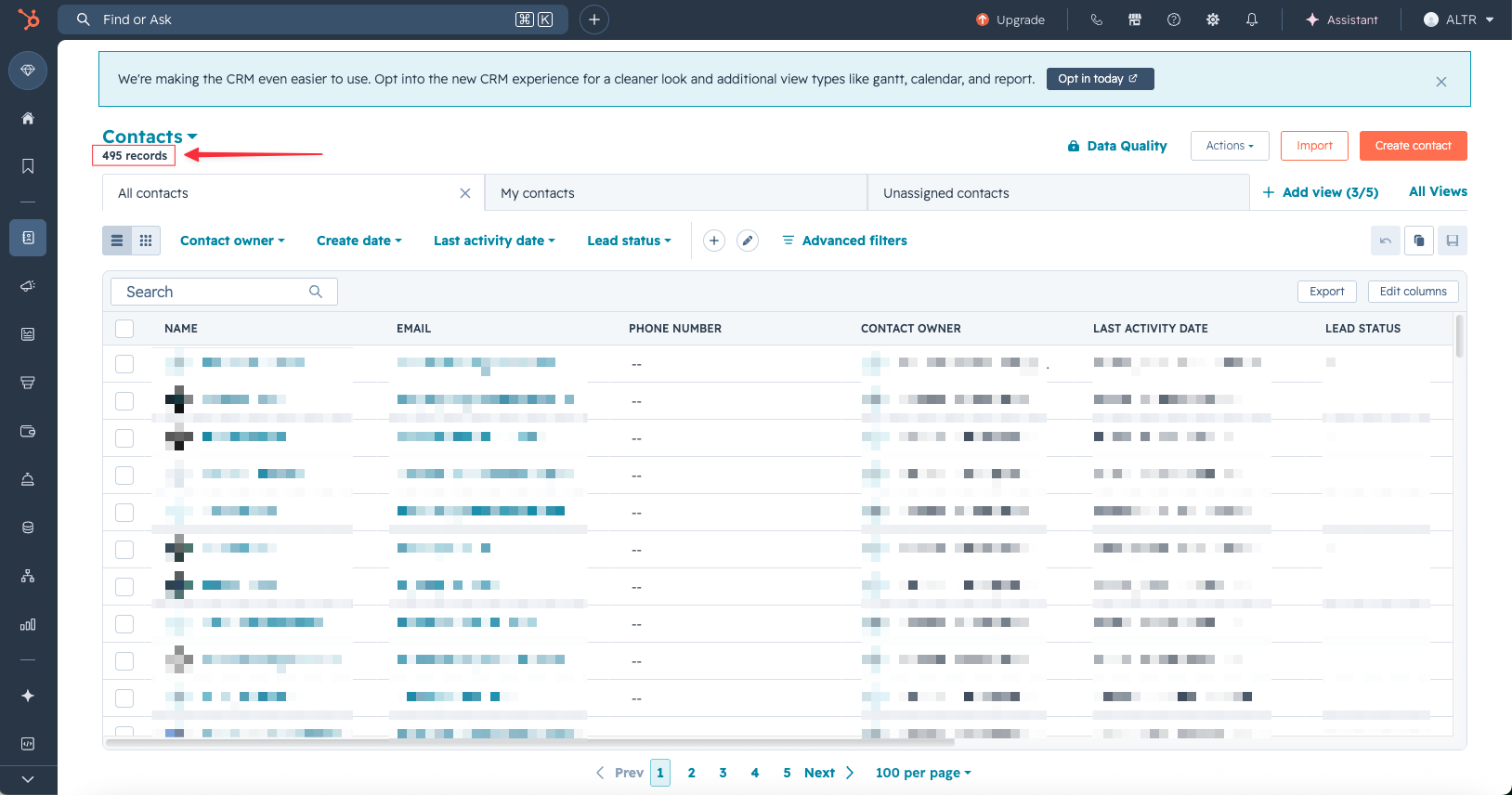Go to Home in the sidebar

(x=28, y=118)
